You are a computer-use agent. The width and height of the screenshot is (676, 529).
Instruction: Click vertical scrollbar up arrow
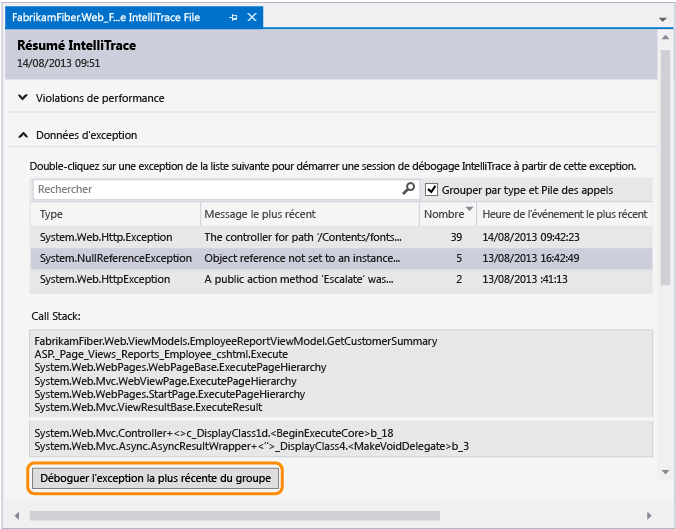666,38
